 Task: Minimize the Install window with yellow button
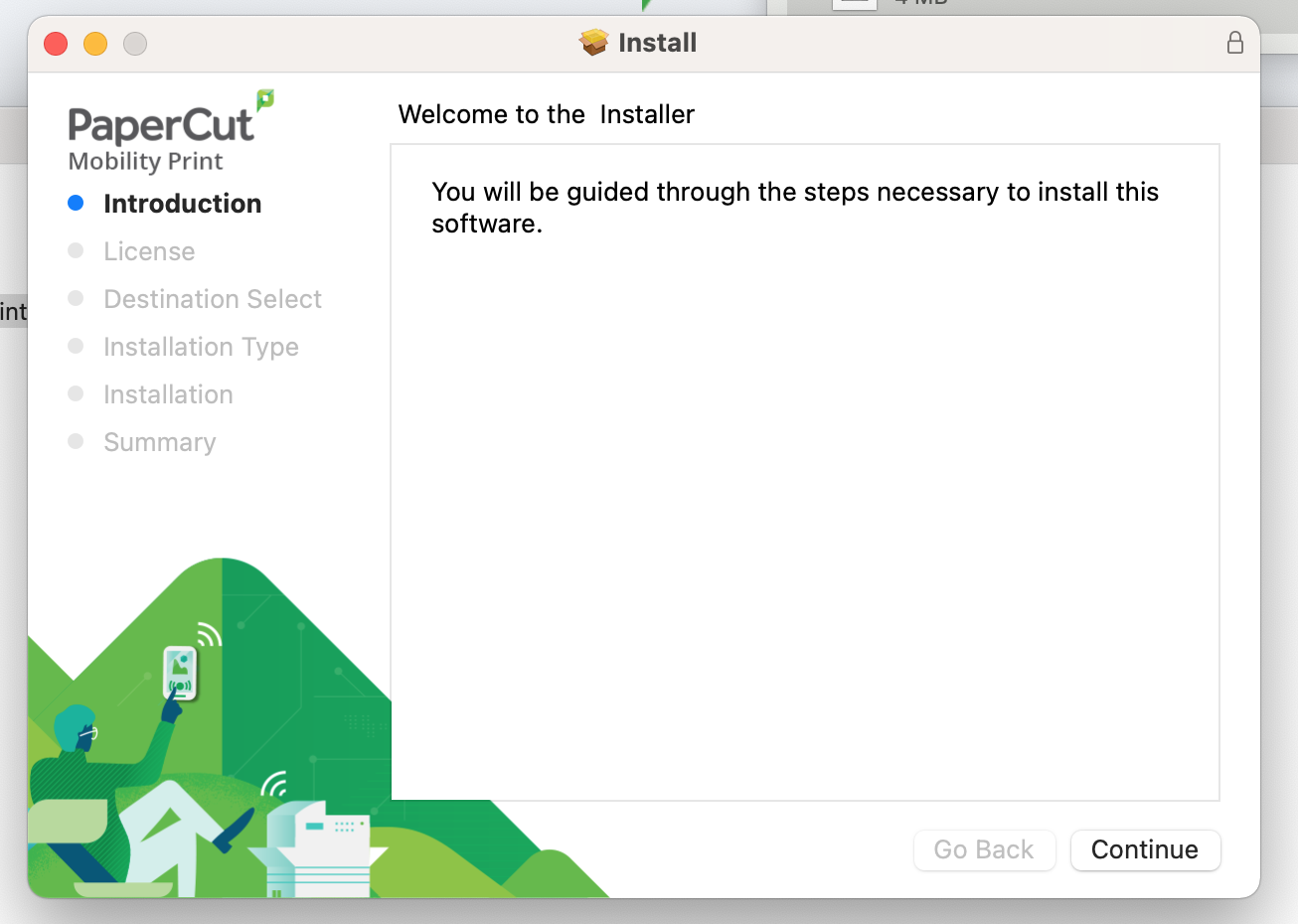pyautogui.click(x=95, y=43)
